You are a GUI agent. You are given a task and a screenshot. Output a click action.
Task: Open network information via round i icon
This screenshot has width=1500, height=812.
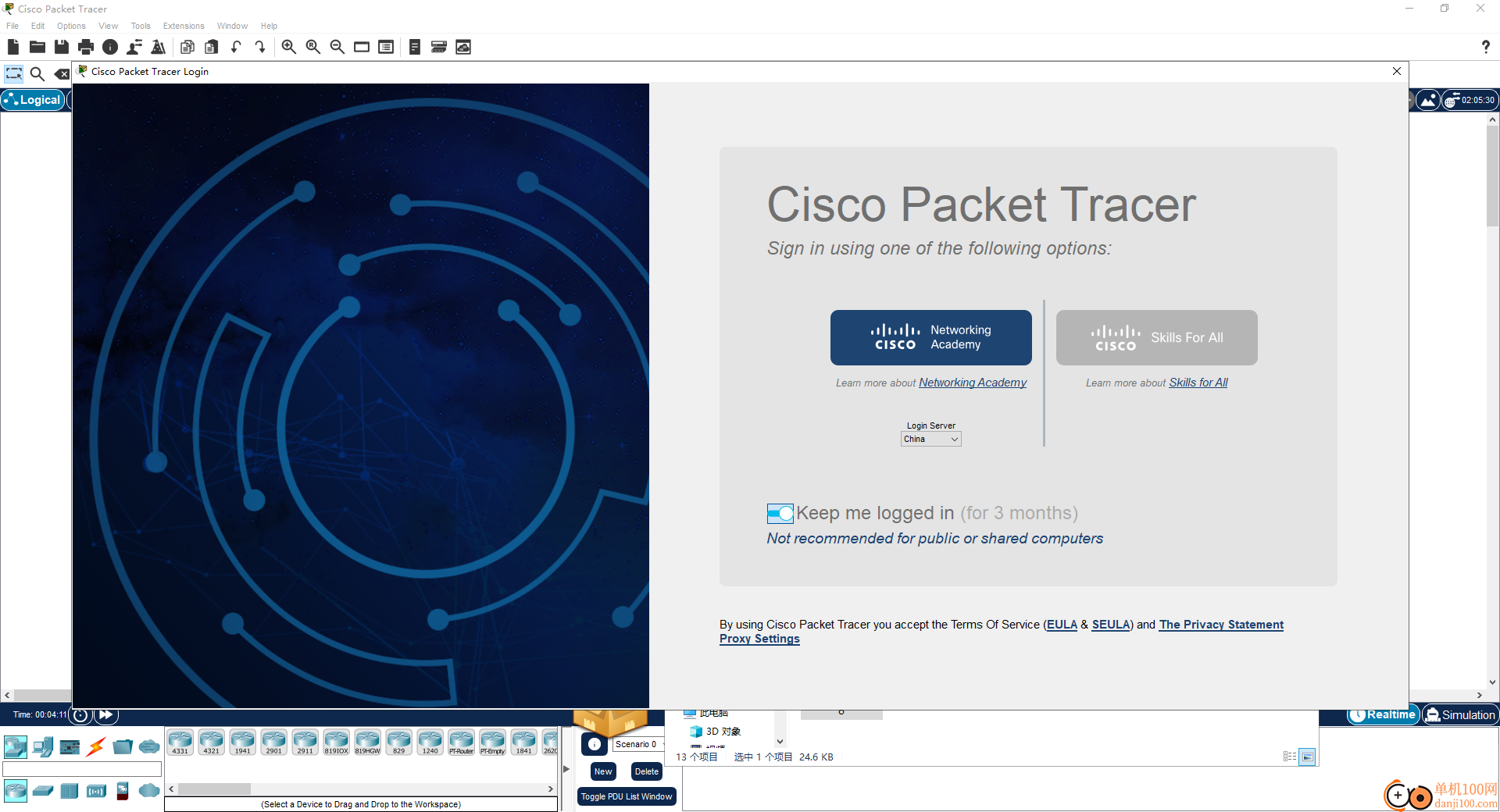pyautogui.click(x=110, y=47)
